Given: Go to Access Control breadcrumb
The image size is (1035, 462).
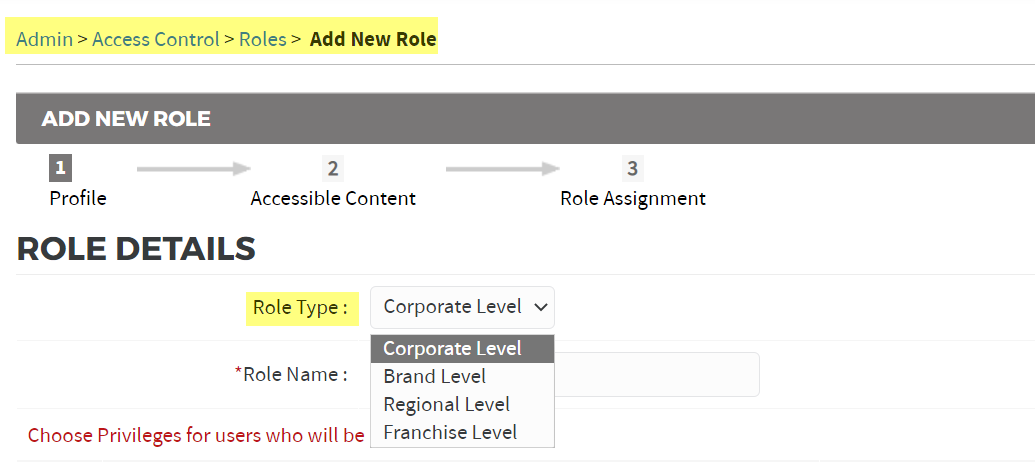Looking at the screenshot, I should tap(155, 39).
